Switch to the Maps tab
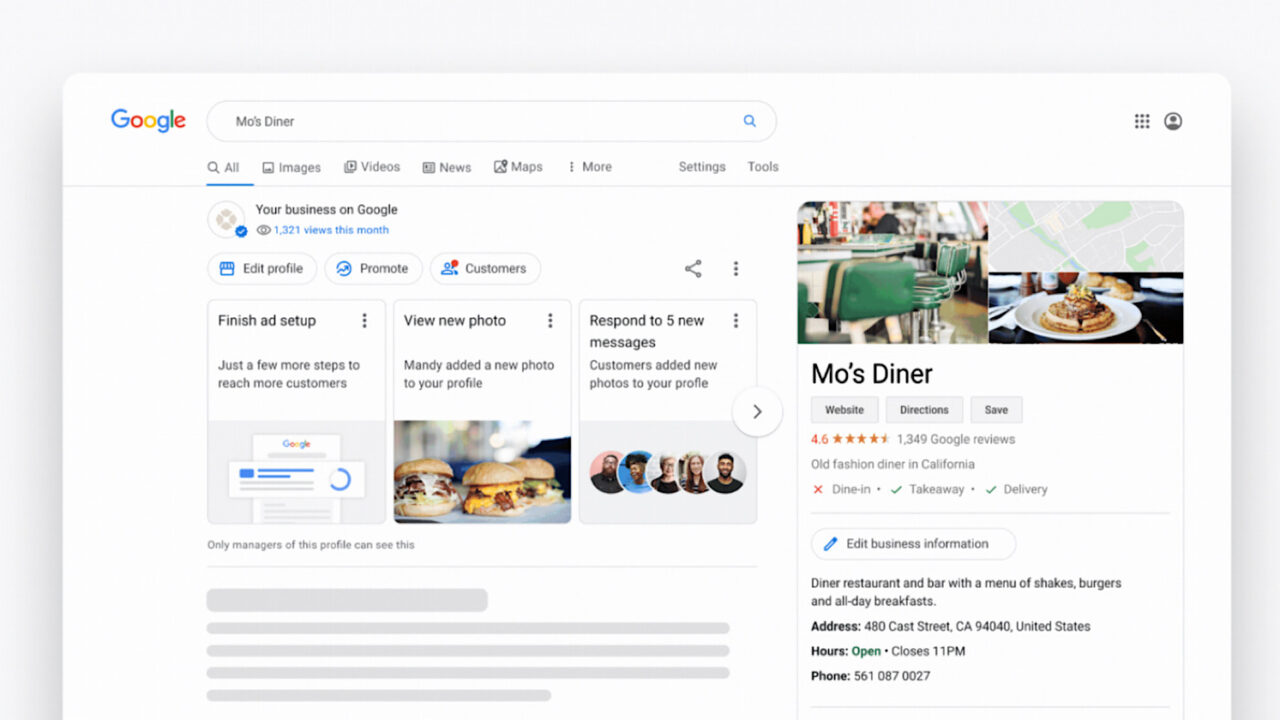The height and width of the screenshot is (720, 1280). pos(518,167)
